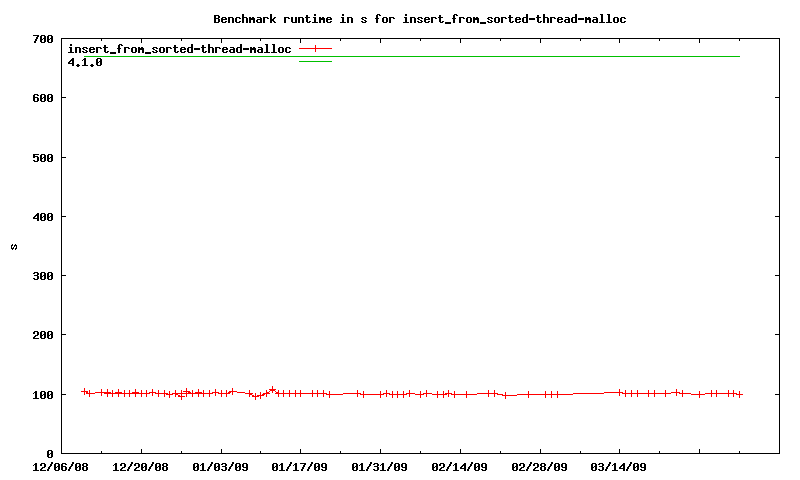Screen dimensions: 800x480
Task: Click the legend line sample beside 4.1.0
Action: pyautogui.click(x=315, y=62)
